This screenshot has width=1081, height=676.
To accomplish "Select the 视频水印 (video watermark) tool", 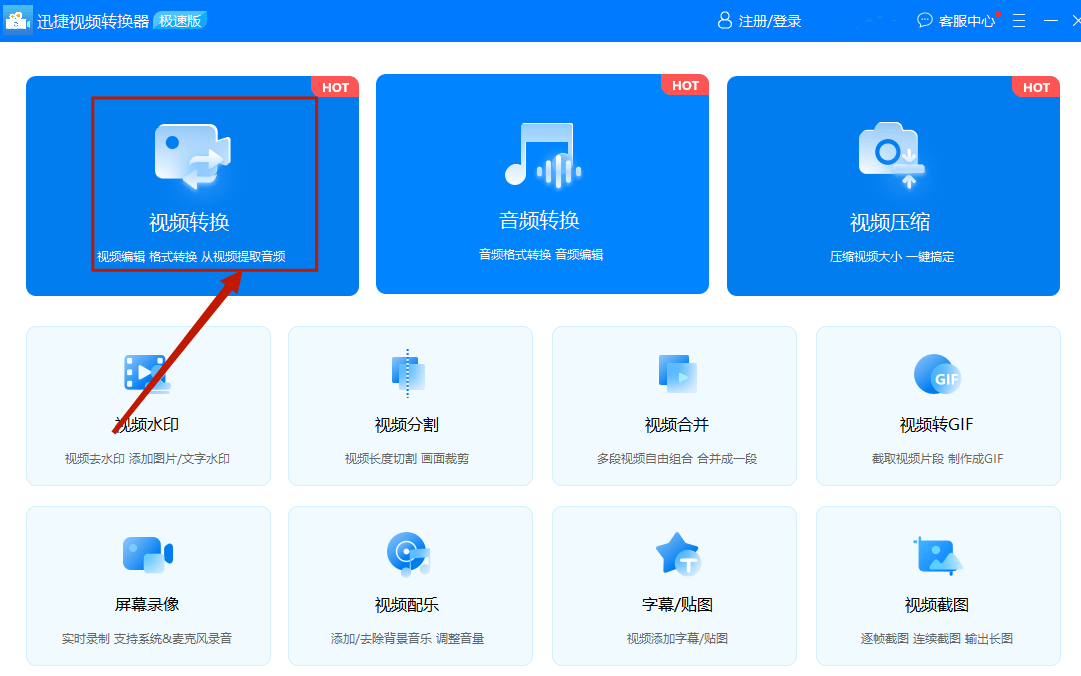I will tap(148, 405).
